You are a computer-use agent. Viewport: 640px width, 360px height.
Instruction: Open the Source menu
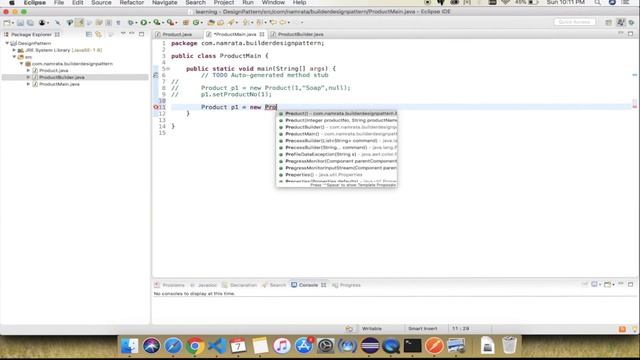(x=101, y=2)
